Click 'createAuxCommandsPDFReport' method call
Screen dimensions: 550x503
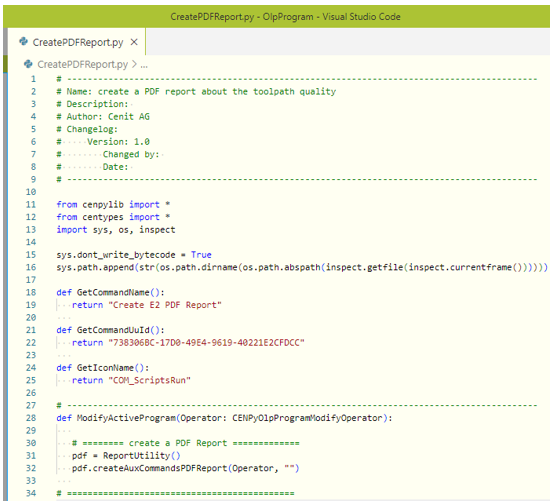[x=160, y=469]
